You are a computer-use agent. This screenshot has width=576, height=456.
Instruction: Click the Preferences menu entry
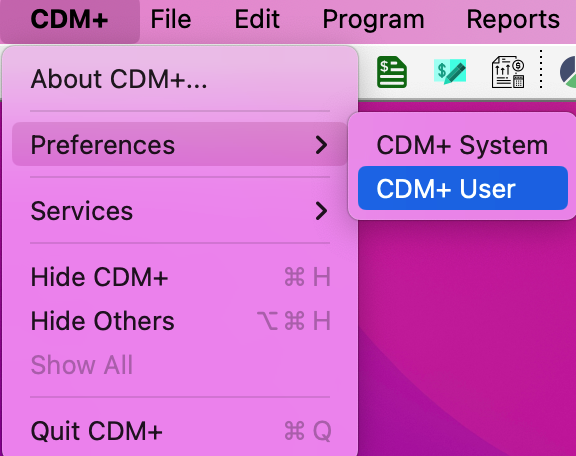[x=180, y=144]
